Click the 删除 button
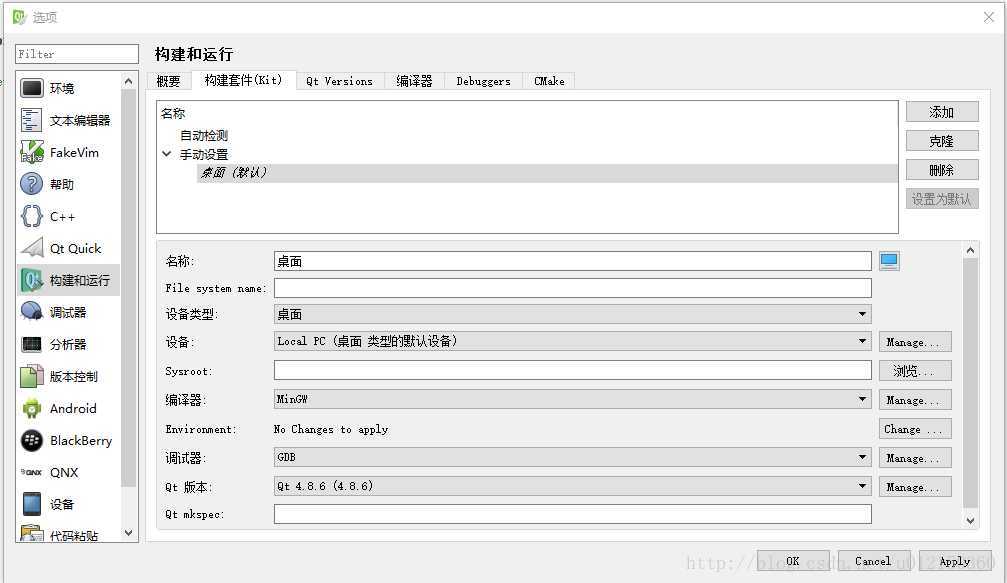Viewport: 1007px width, 583px height. [942, 170]
